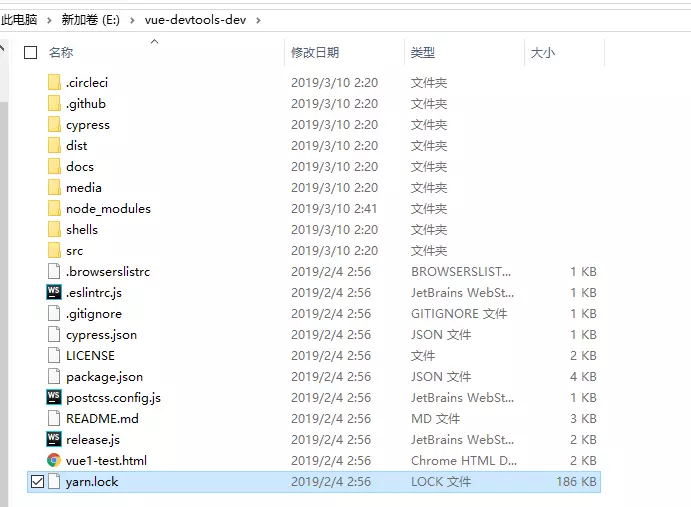The width and height of the screenshot is (691, 507).
Task: Click the shells folder icon
Action: click(x=54, y=230)
